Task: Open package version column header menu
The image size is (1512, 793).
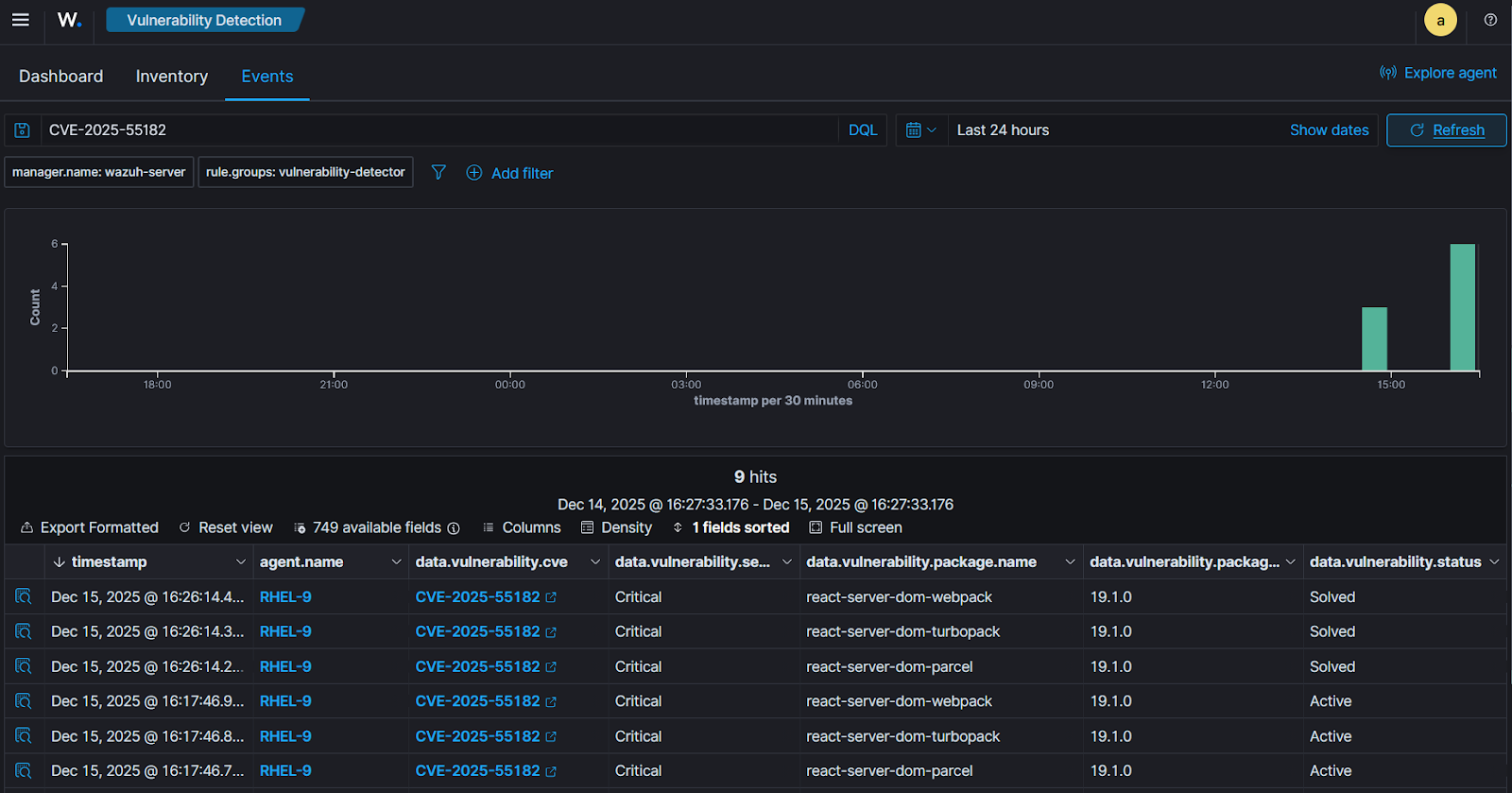Action: tap(1291, 561)
